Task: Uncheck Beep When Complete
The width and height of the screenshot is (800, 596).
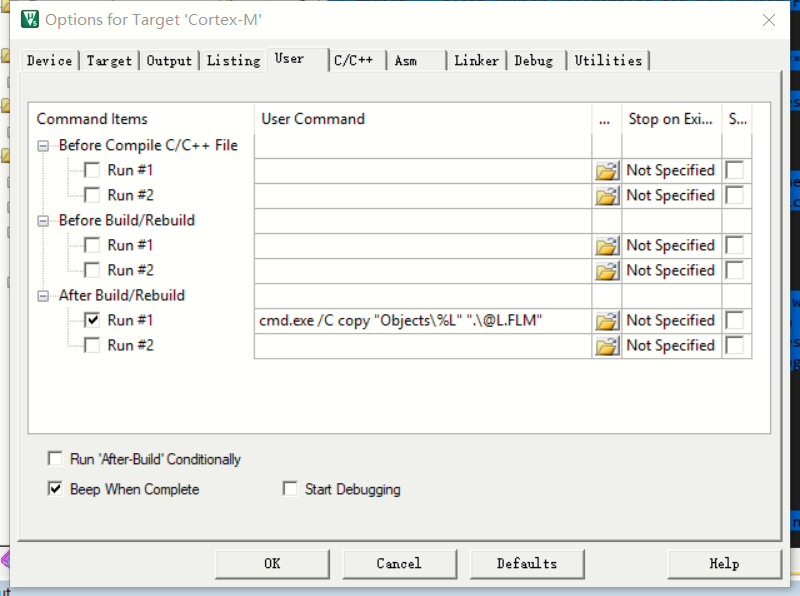Action: click(x=55, y=488)
